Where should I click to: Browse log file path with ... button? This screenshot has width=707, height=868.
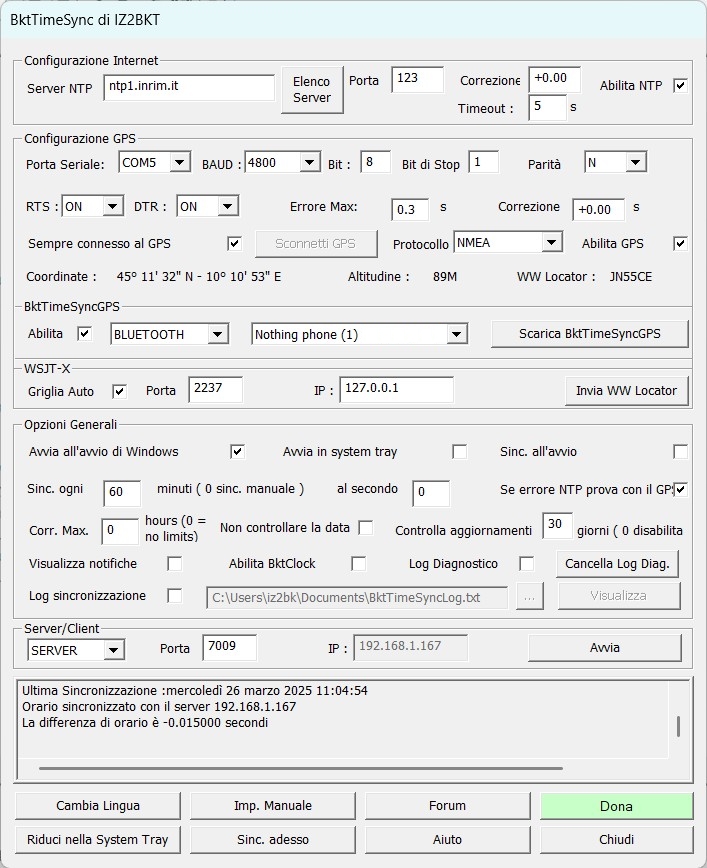(529, 596)
